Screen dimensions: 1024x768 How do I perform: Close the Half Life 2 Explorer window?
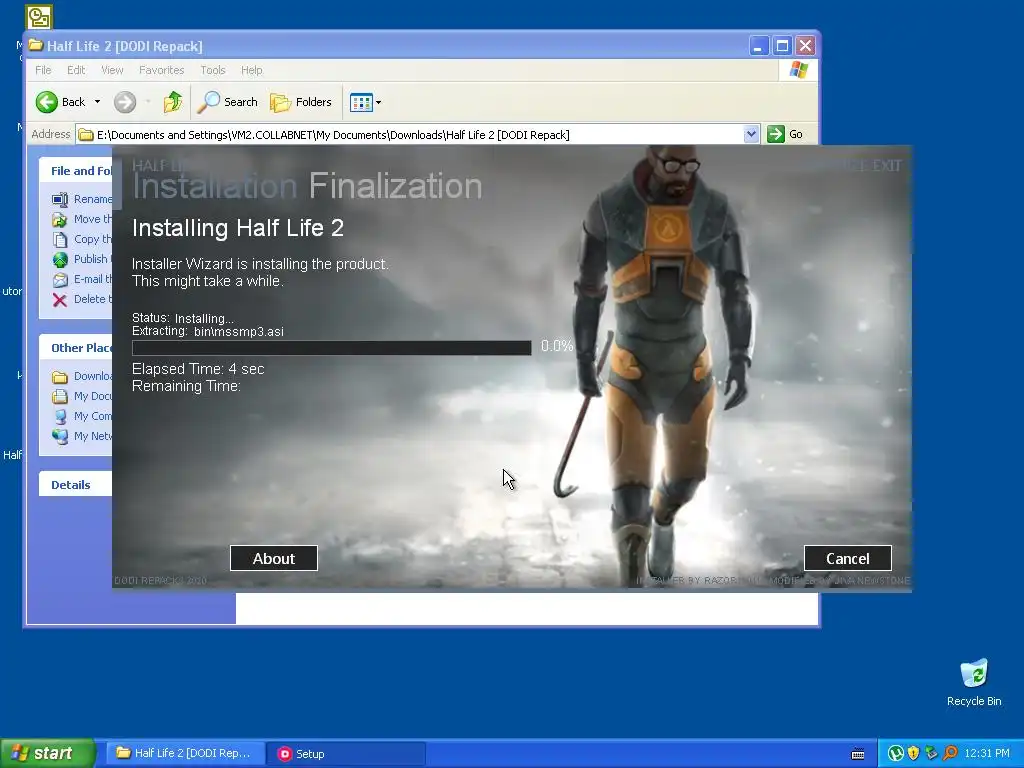pos(805,46)
